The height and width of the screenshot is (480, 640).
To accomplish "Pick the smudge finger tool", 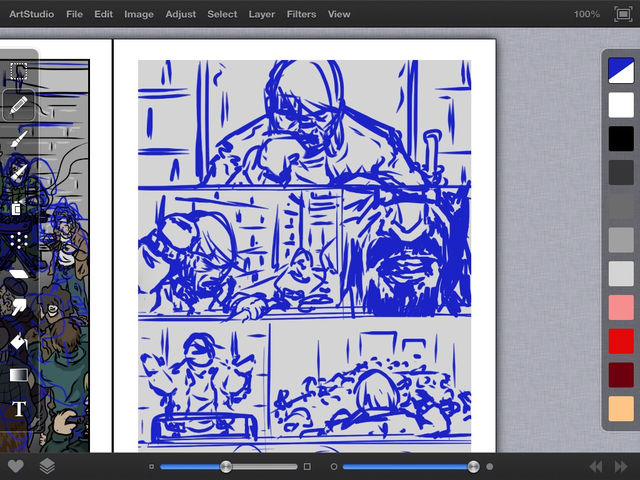I will [19, 307].
